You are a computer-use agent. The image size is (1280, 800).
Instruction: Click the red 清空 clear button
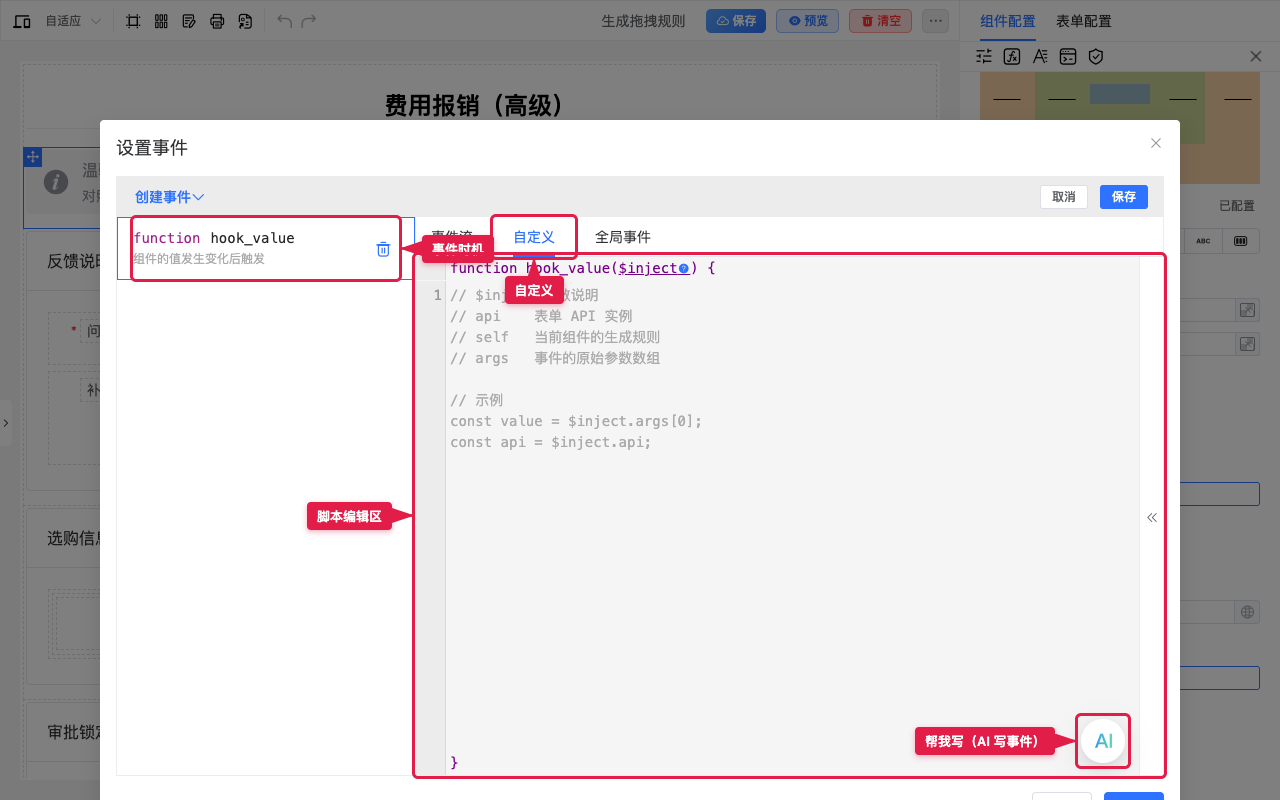click(x=880, y=21)
